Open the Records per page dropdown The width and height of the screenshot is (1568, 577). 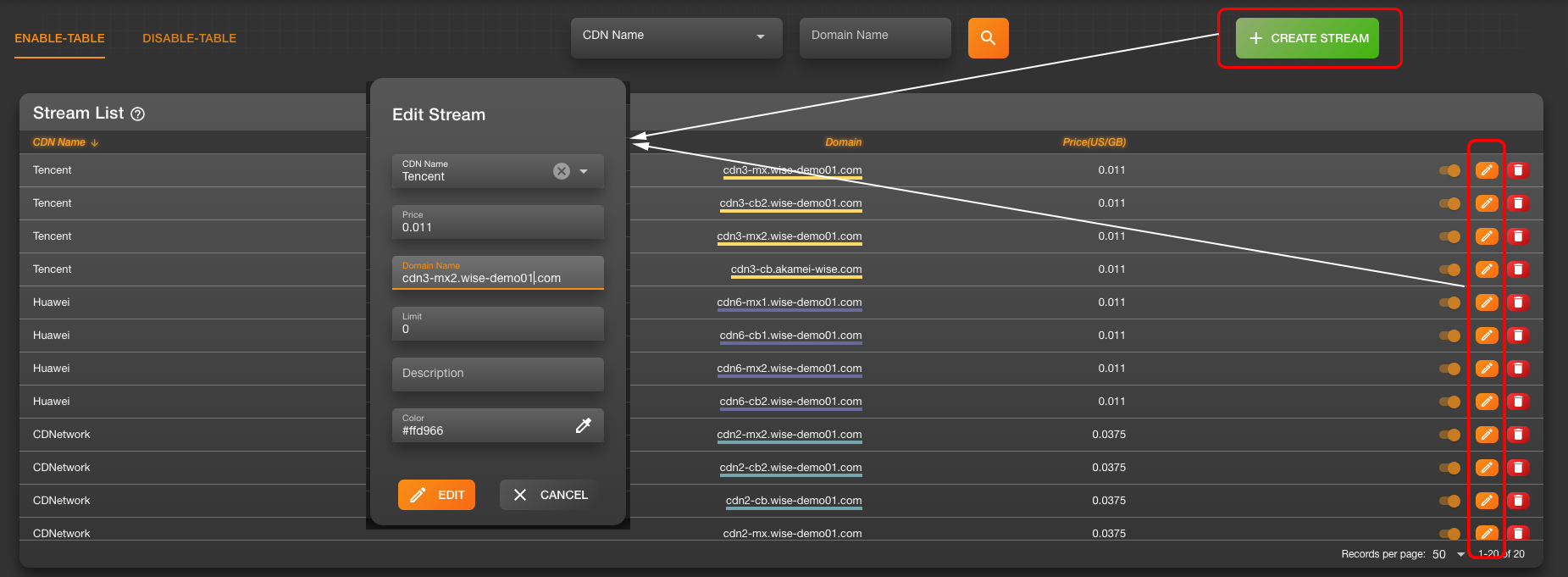point(1449,554)
